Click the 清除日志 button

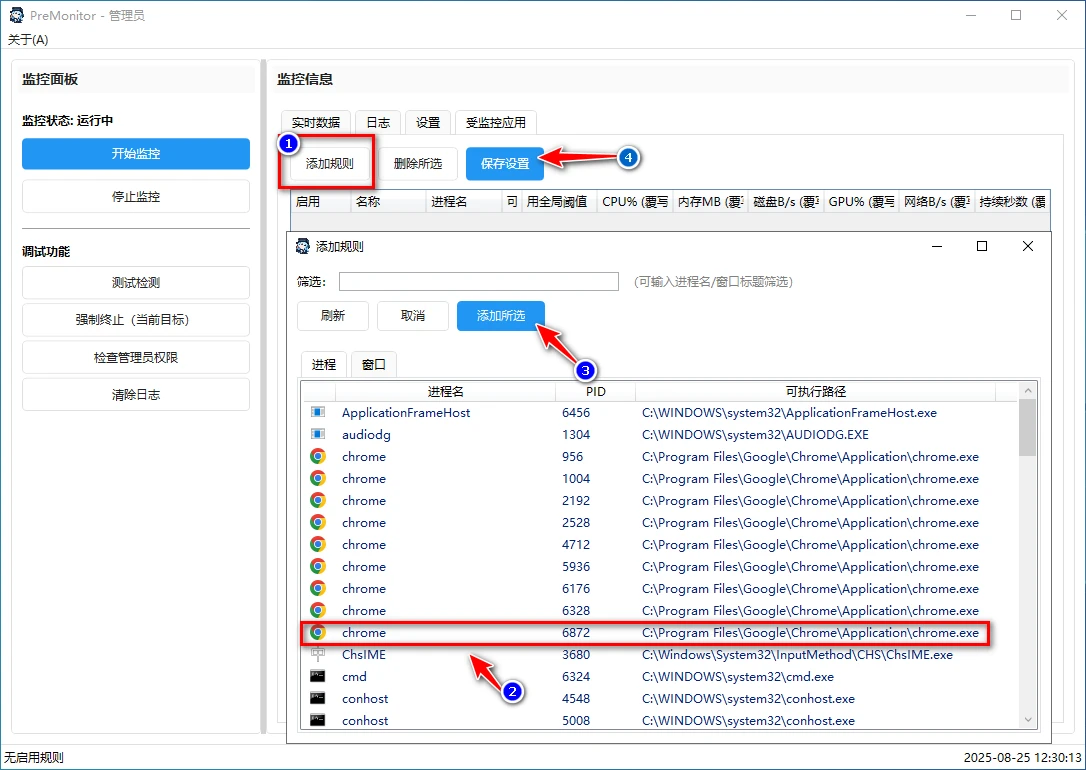coord(135,394)
